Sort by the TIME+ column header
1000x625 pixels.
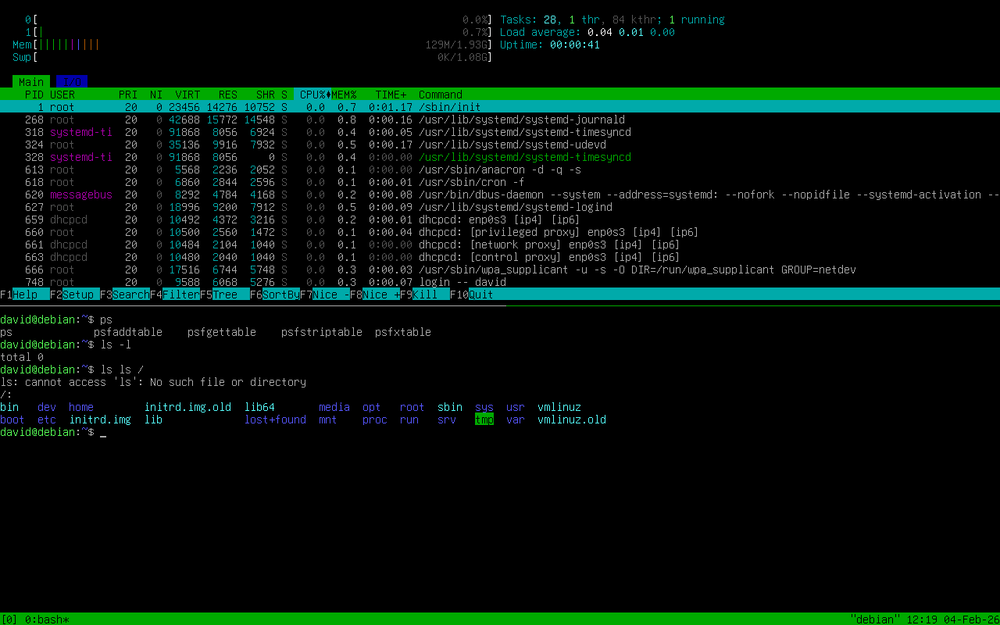(390, 94)
